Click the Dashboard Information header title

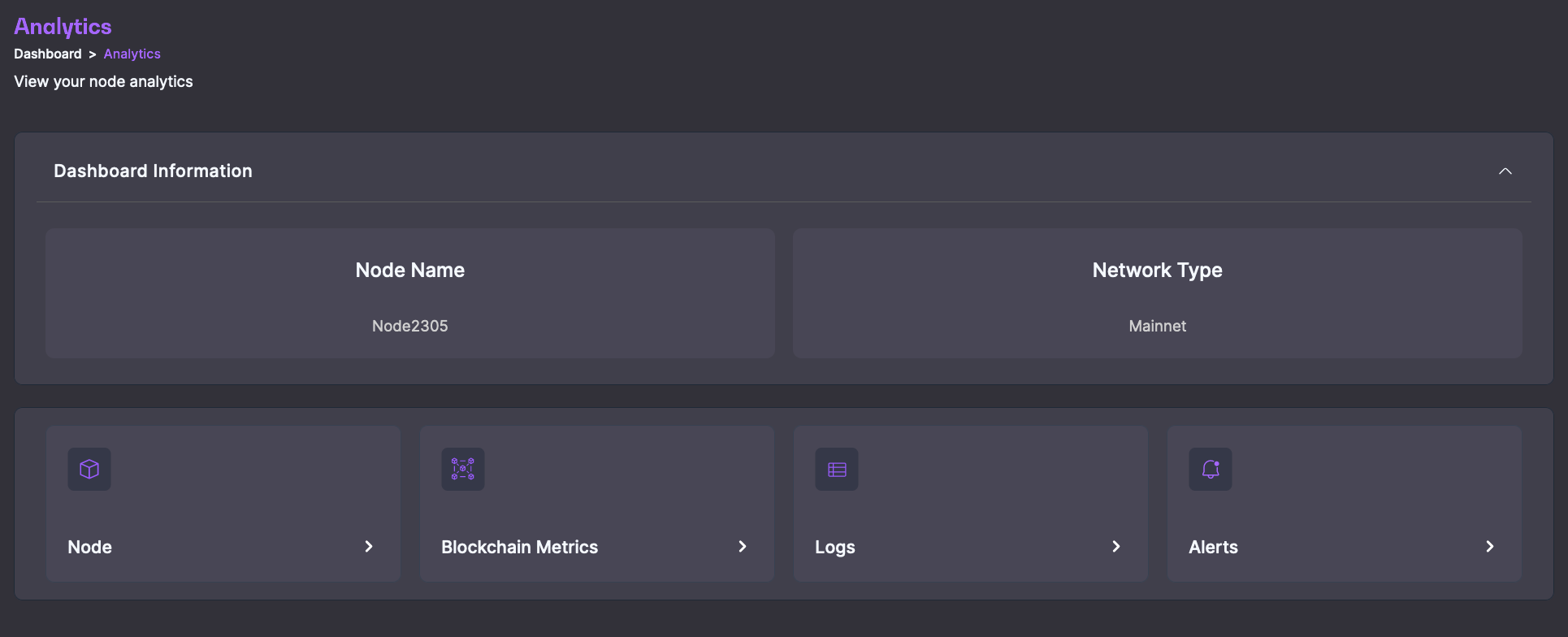(x=153, y=171)
